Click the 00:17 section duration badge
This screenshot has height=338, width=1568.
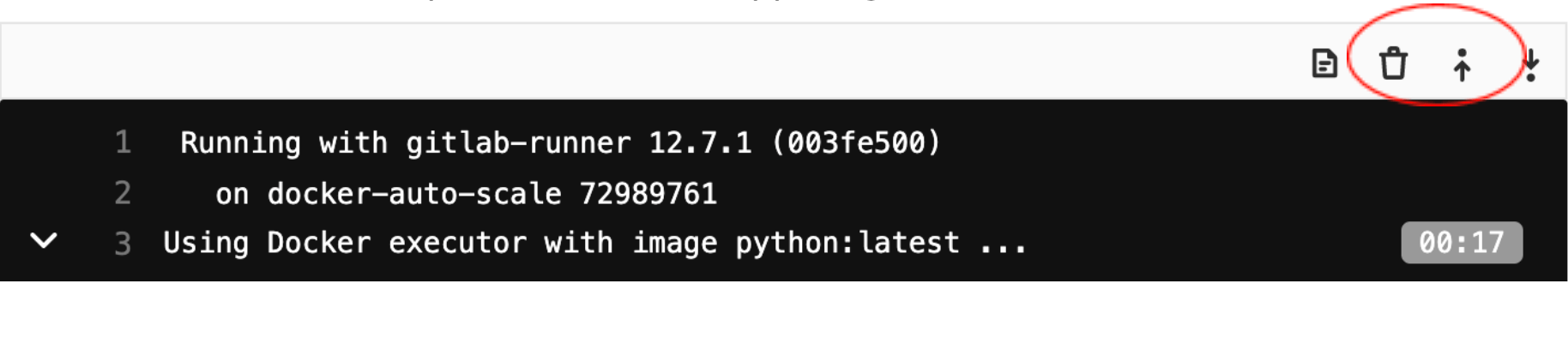pos(1462,243)
